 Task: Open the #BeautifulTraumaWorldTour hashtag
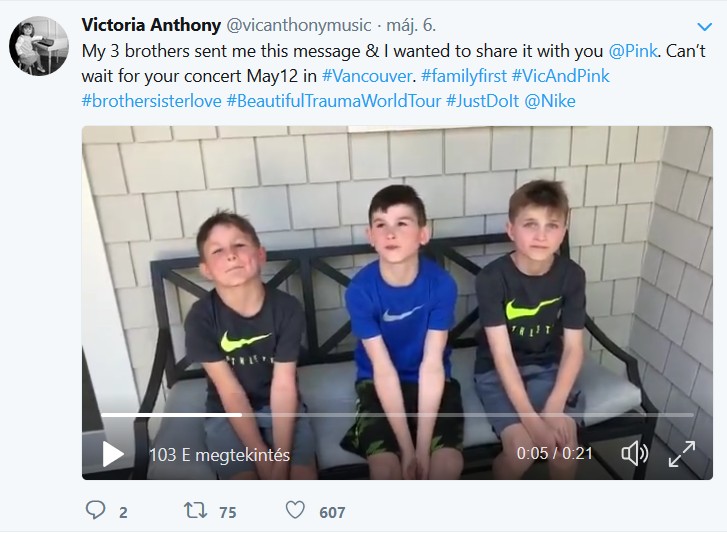point(334,101)
